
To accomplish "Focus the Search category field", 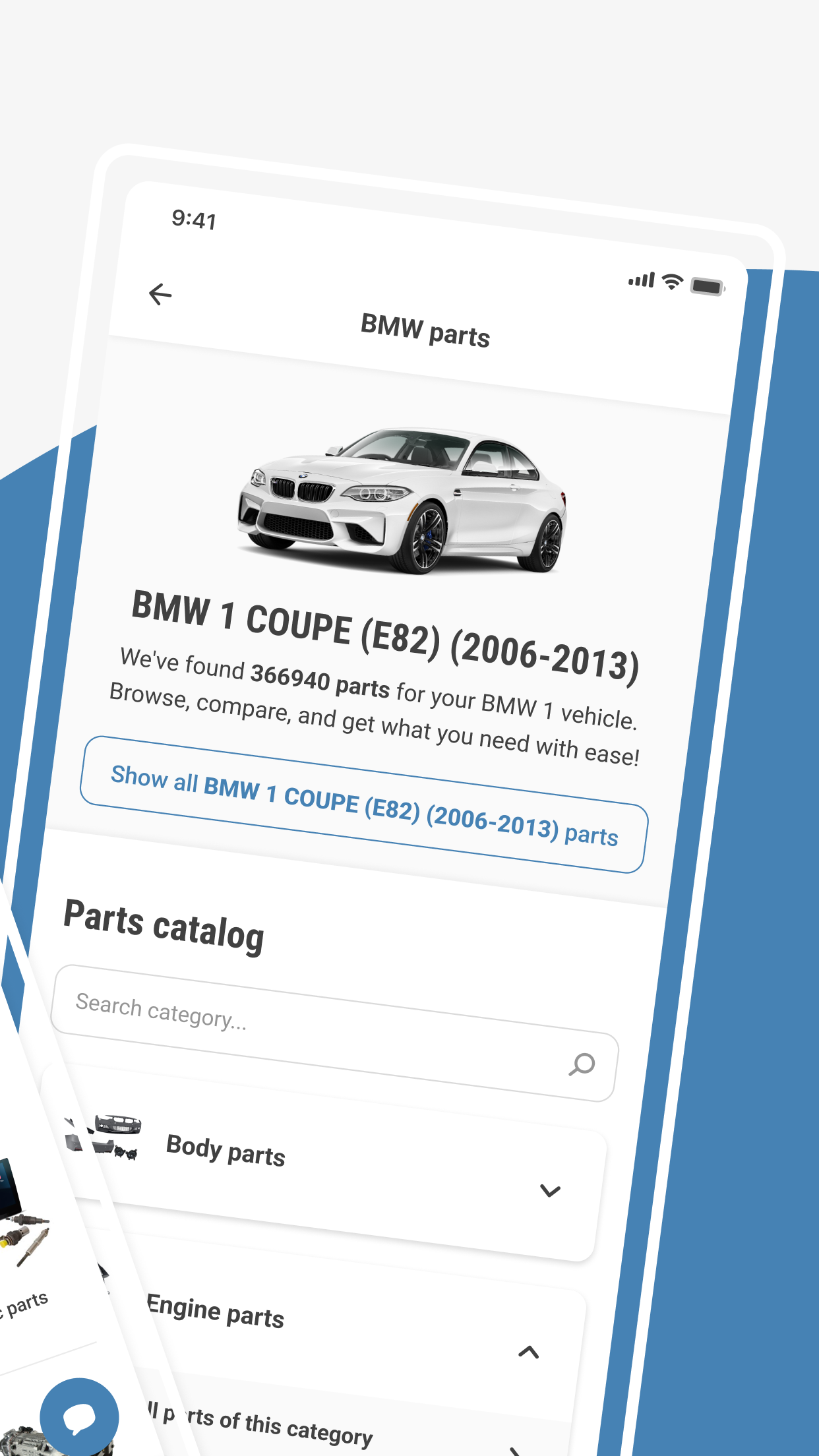I will click(x=335, y=1033).
